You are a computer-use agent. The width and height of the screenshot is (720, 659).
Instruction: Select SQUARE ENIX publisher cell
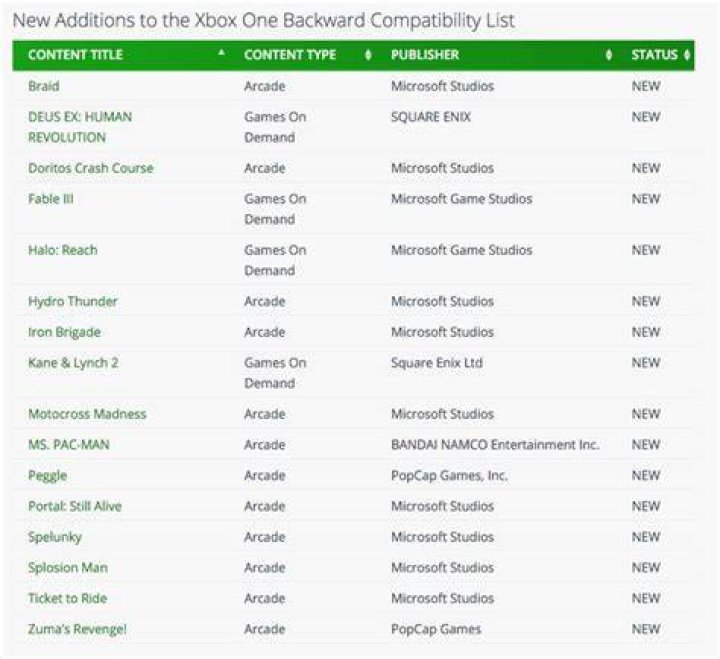pos(431,117)
